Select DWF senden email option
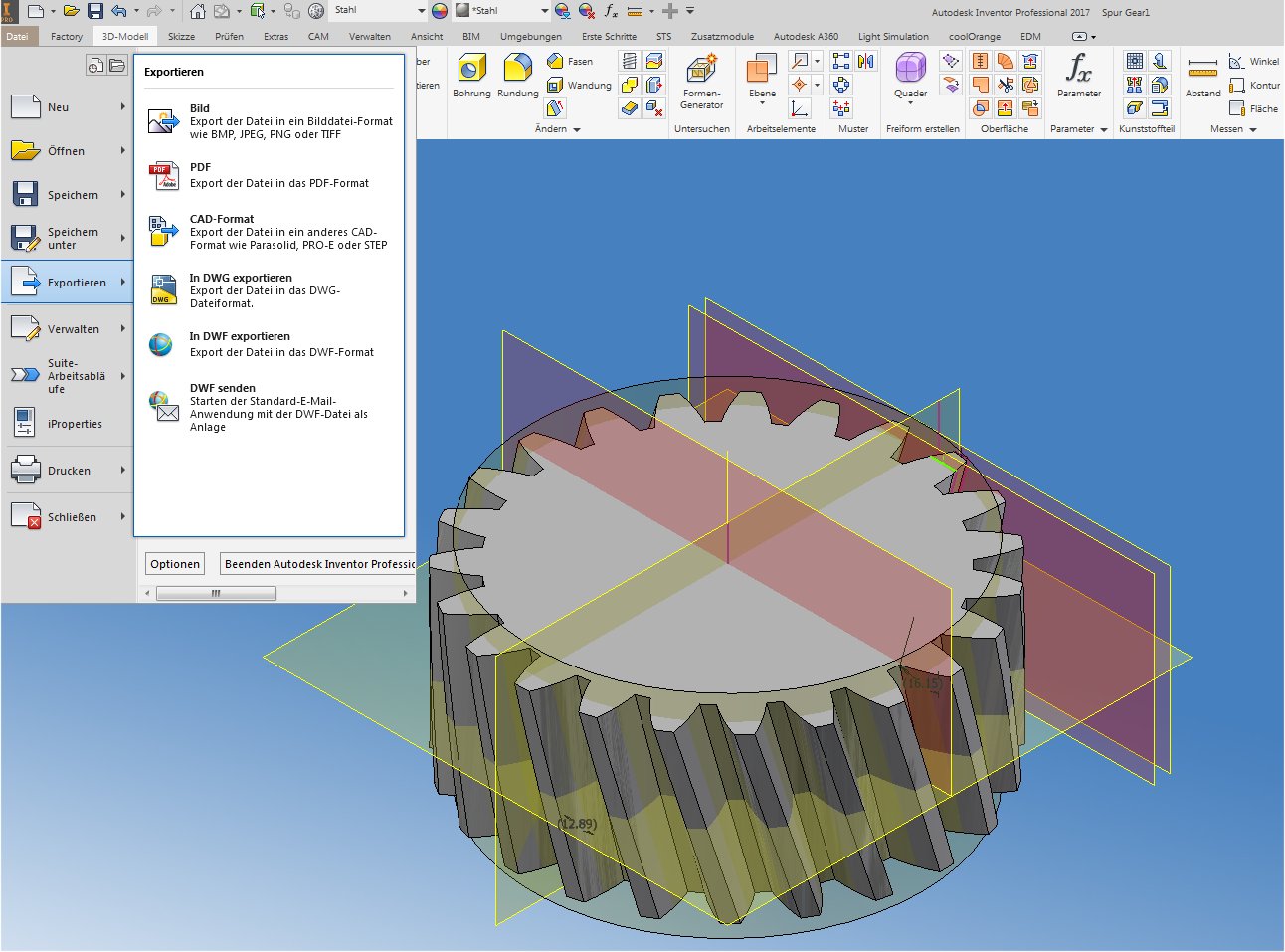This screenshot has height=952, width=1285. coord(270,407)
